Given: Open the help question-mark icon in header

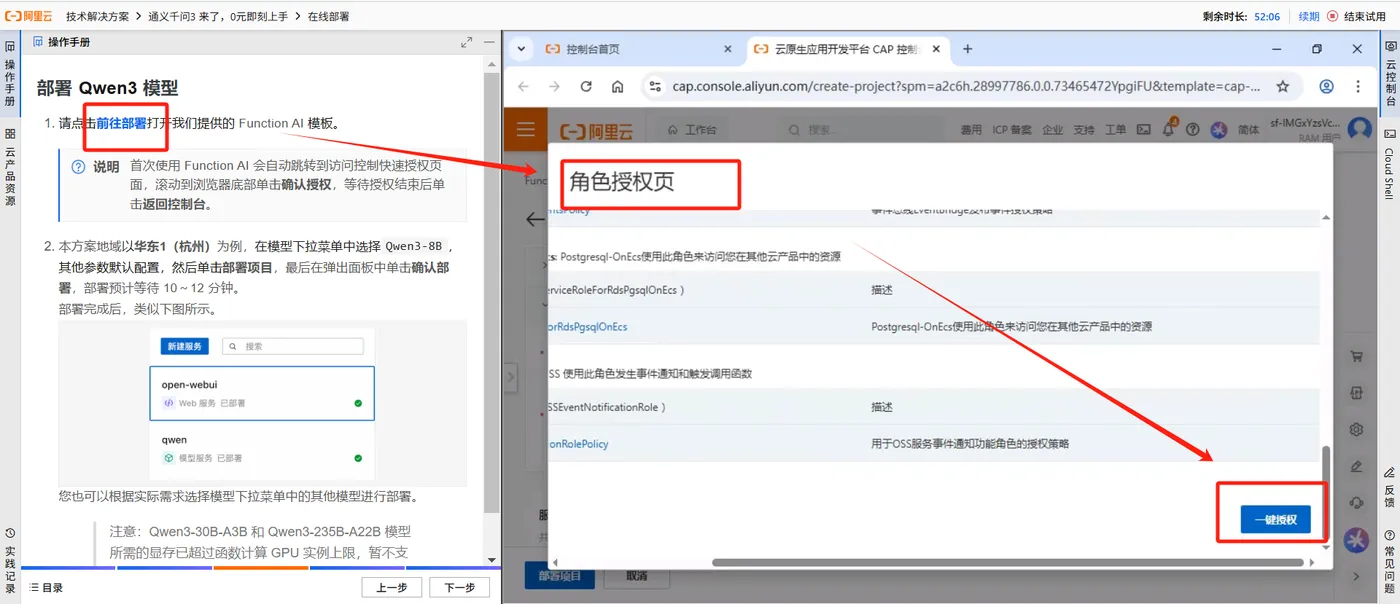Looking at the screenshot, I should [1192, 130].
